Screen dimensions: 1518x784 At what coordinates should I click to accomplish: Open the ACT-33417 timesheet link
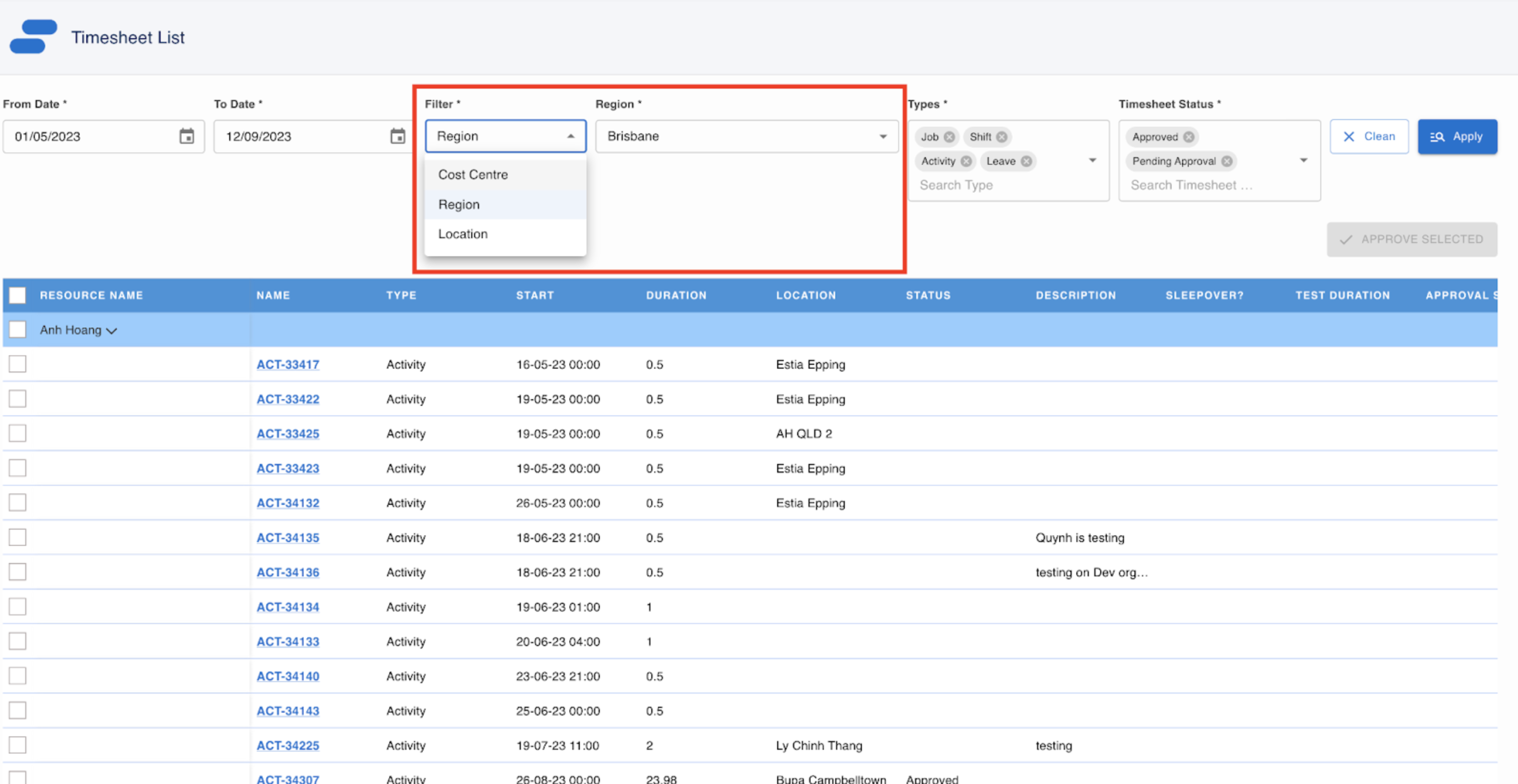click(288, 364)
